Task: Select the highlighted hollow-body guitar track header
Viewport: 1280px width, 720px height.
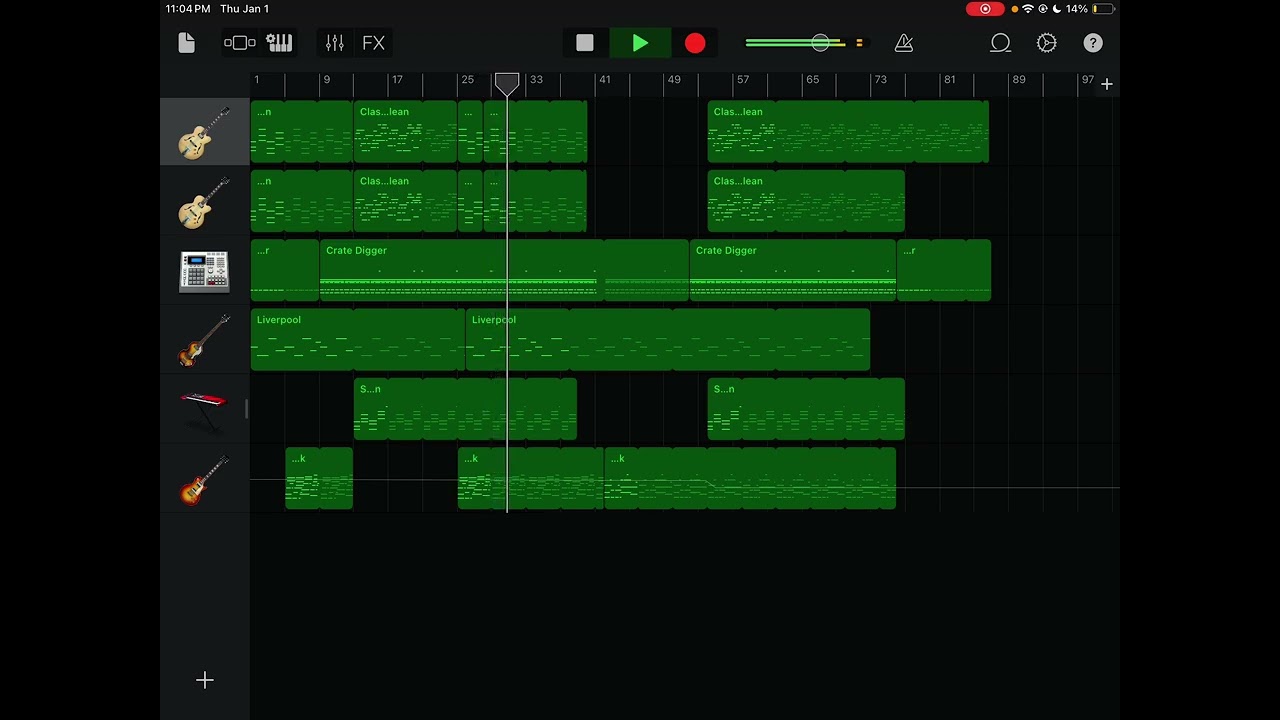Action: point(205,131)
